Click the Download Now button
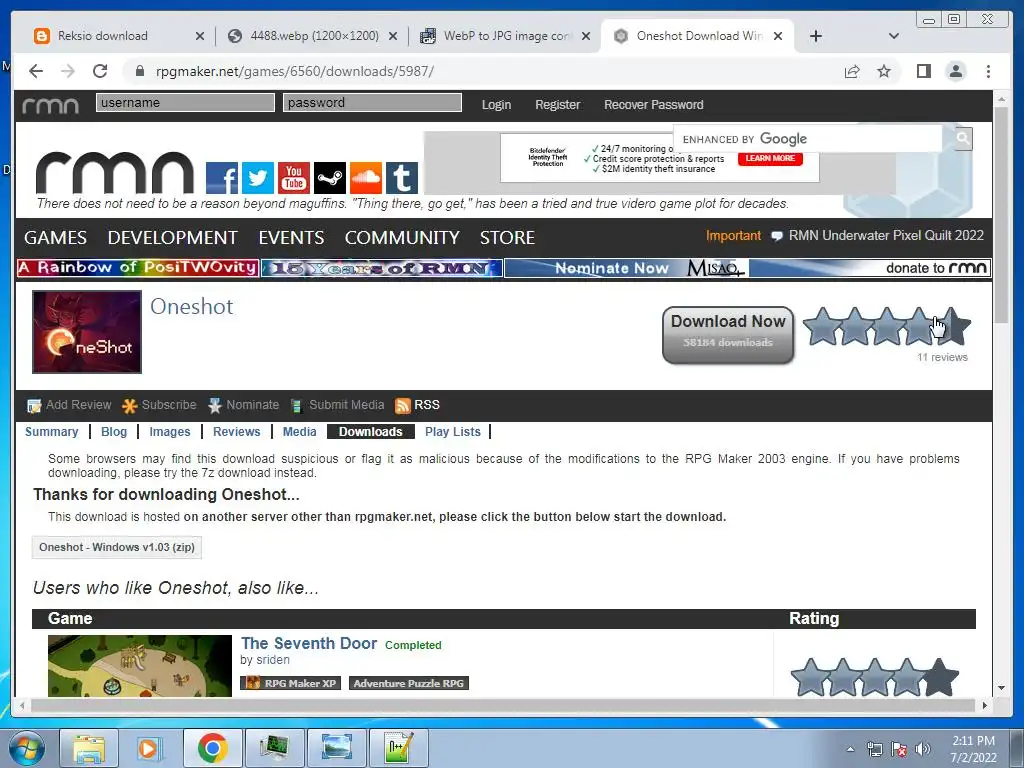1024x768 pixels. coord(728,335)
